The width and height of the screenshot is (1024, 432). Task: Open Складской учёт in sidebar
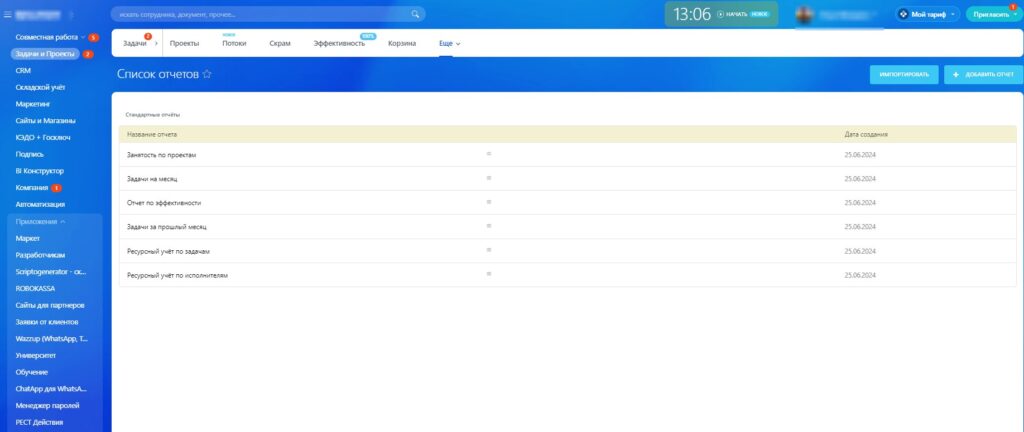40,87
